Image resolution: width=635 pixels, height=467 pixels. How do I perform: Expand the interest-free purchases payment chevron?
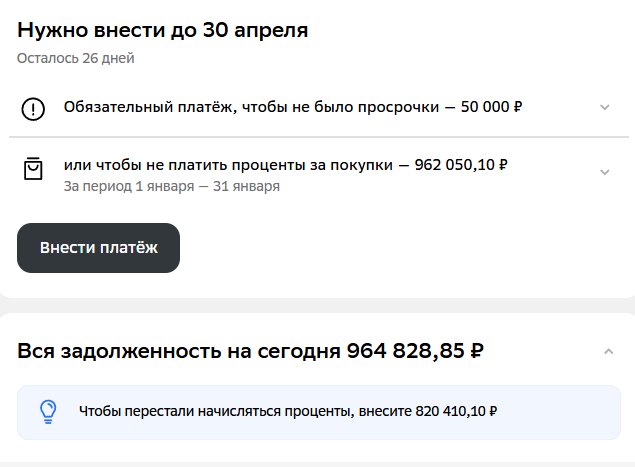click(604, 172)
